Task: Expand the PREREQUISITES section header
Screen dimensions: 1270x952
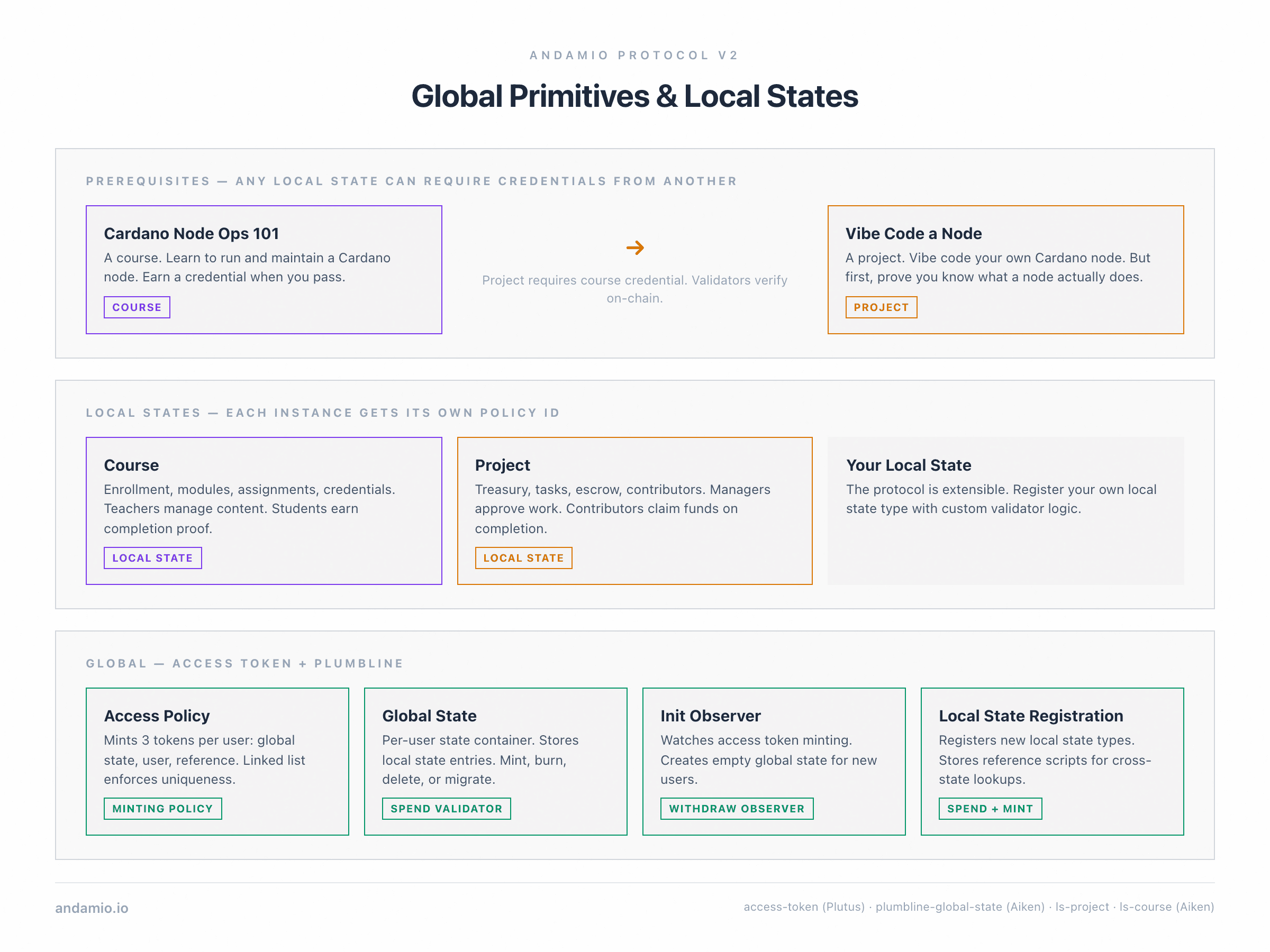Action: [x=411, y=181]
